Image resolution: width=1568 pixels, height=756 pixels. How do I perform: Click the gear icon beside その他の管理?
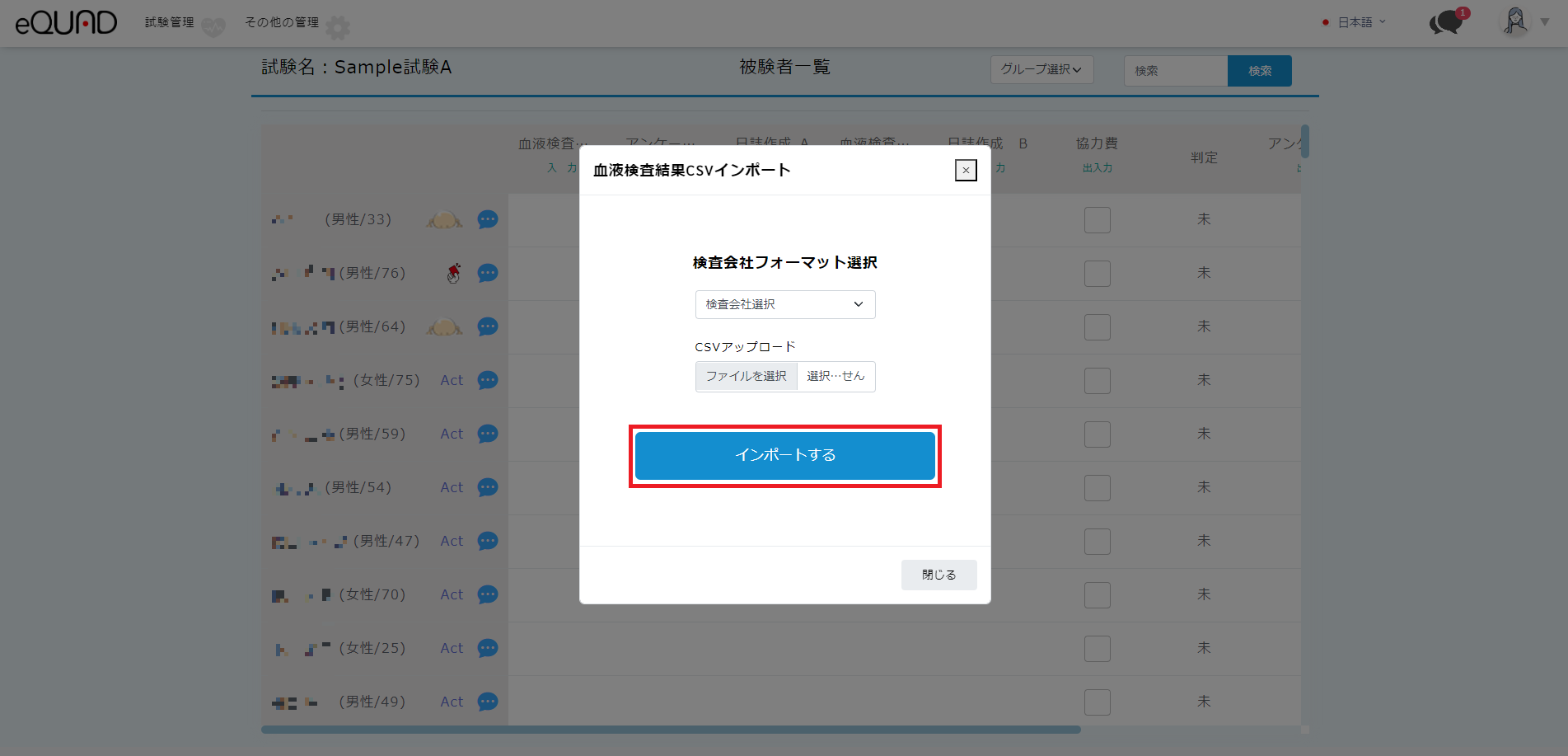tap(338, 28)
